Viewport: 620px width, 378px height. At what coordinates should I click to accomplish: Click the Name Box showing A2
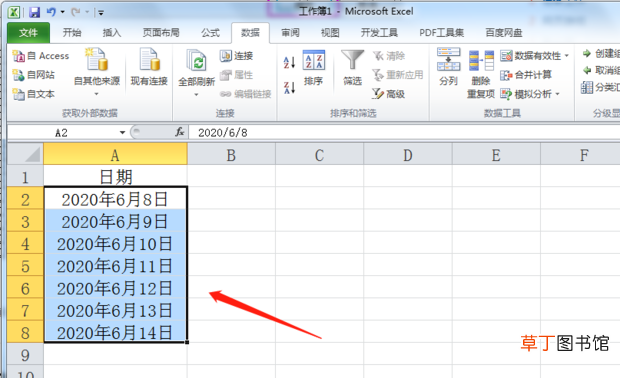click(x=62, y=132)
